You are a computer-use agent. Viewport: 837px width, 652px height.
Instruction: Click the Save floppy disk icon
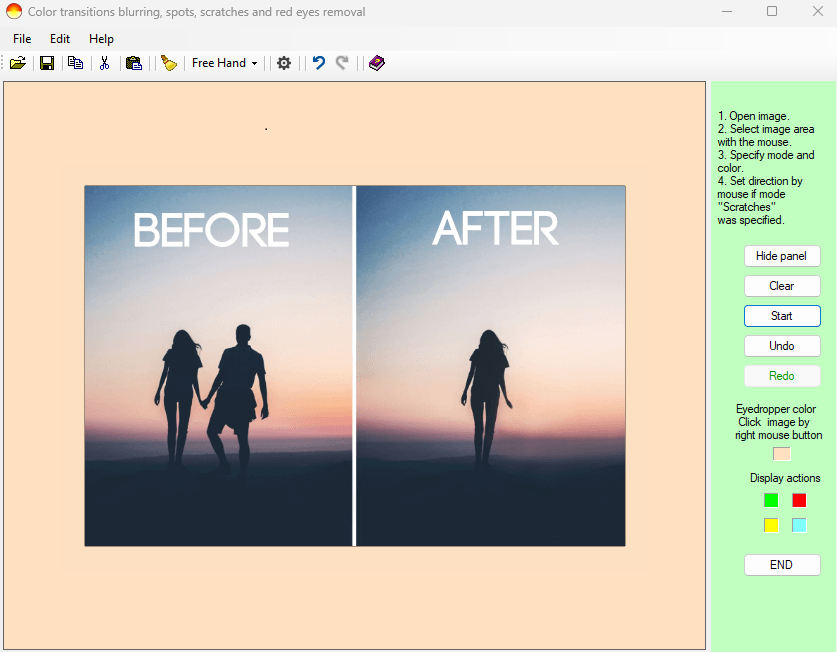pyautogui.click(x=47, y=63)
